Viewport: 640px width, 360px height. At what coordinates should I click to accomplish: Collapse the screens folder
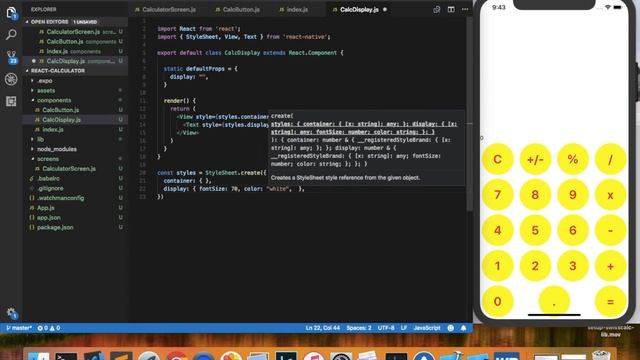tap(48, 159)
